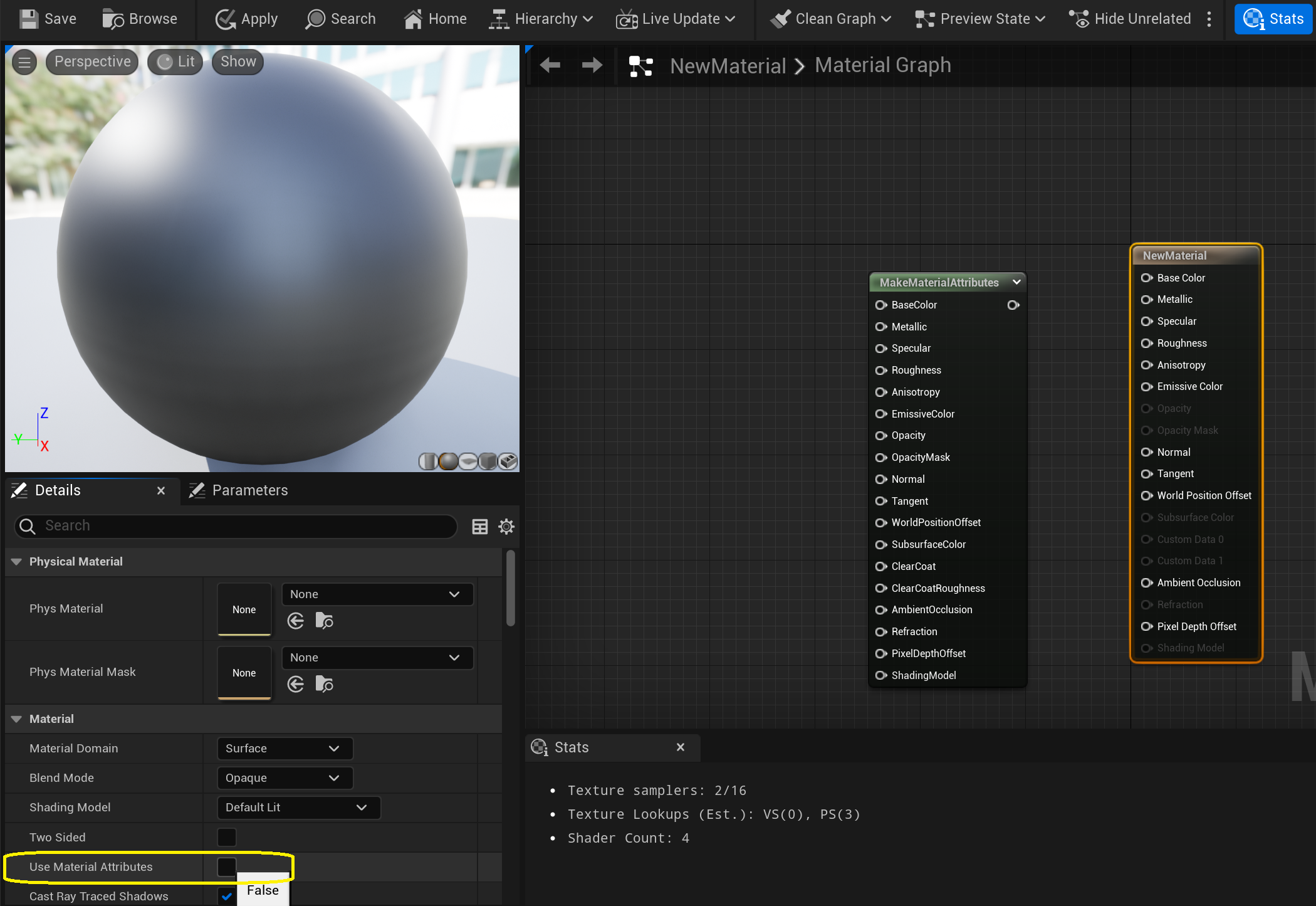
Task: Click the Stats button
Action: coord(1273,19)
